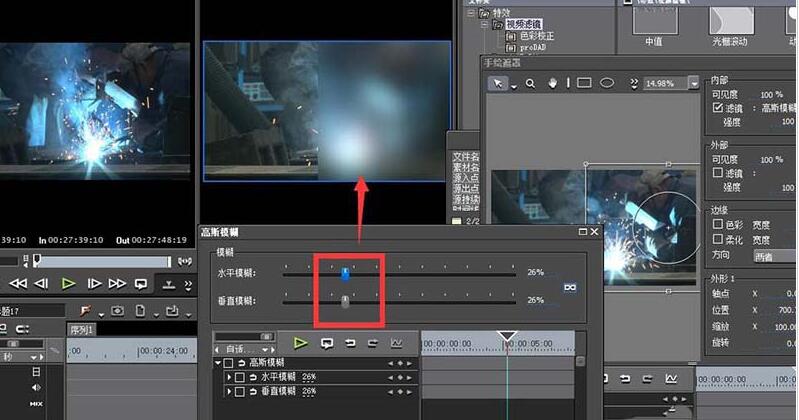Select proDAD in the effects tree
799x420 pixels.
click(532, 47)
